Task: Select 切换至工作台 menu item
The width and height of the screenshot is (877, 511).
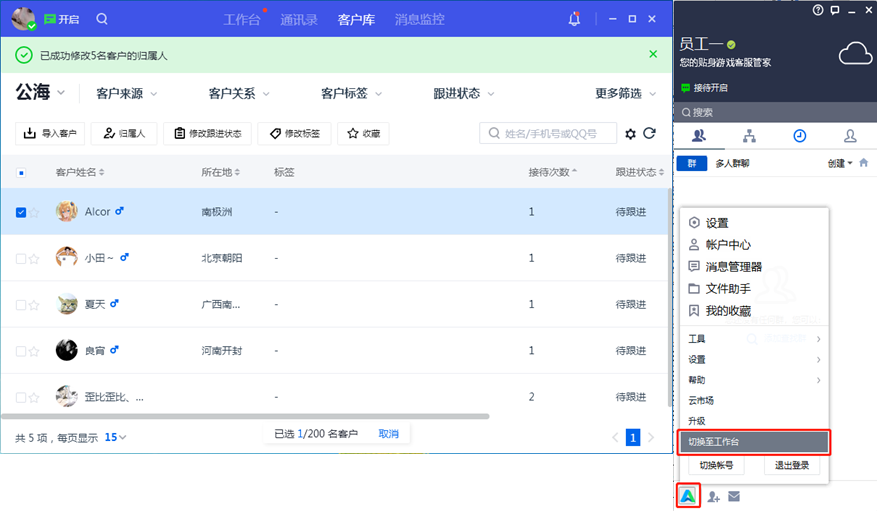Action: point(753,442)
